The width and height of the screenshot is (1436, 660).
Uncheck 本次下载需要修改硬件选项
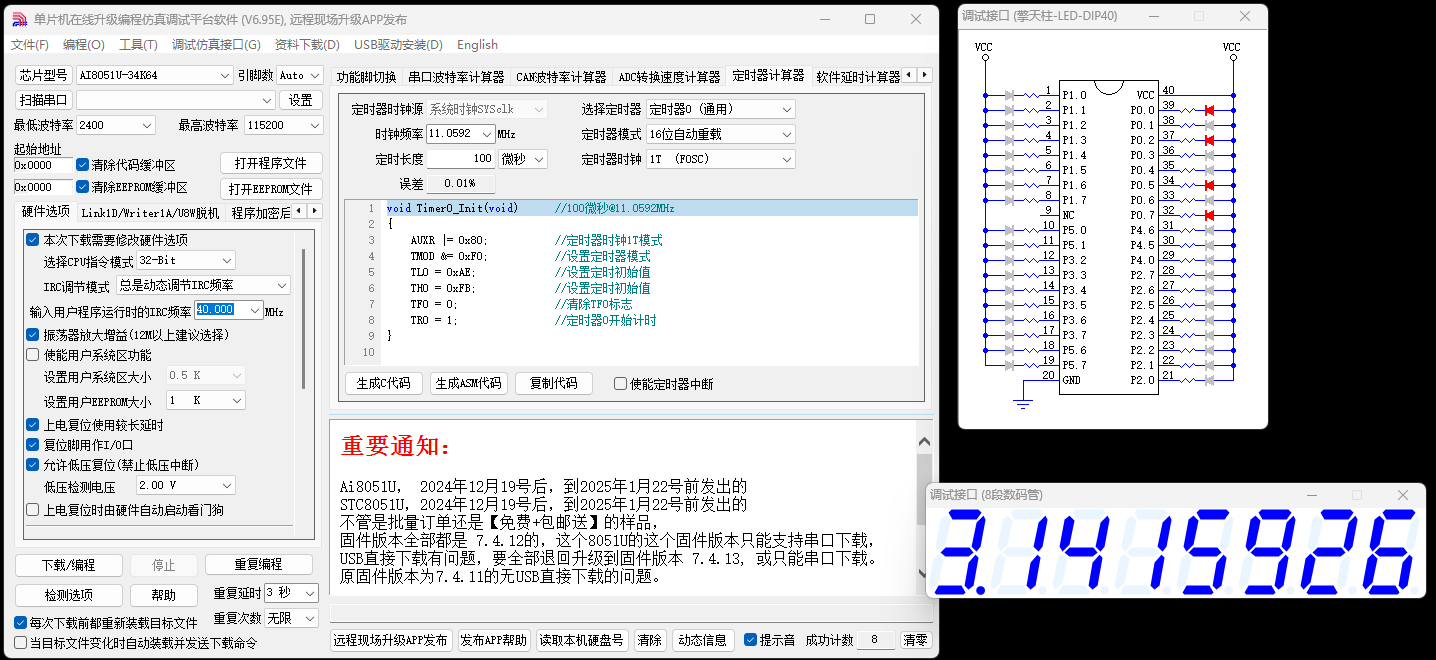[x=33, y=240]
